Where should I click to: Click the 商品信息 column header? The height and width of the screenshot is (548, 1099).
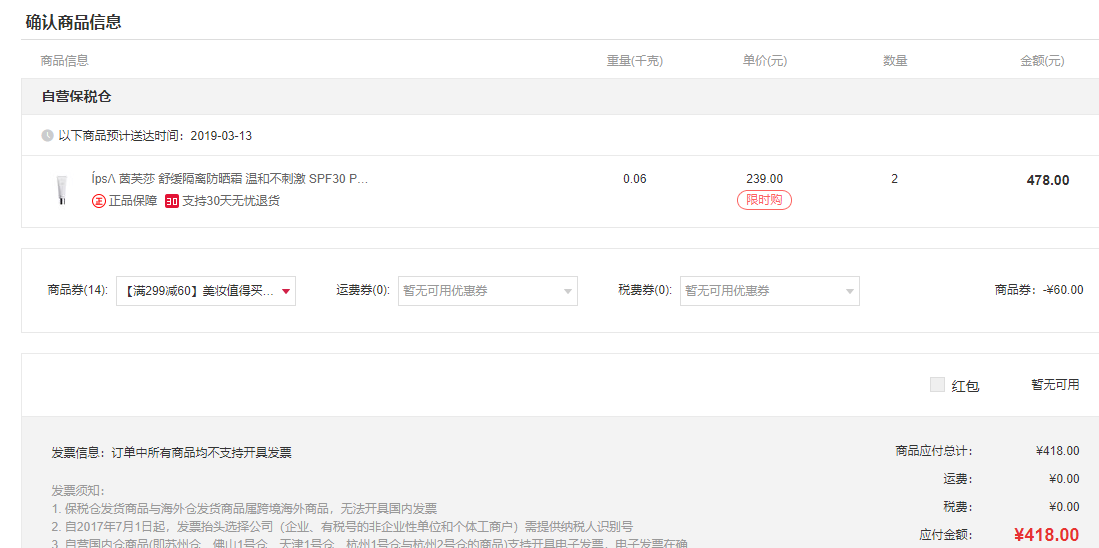click(x=65, y=61)
